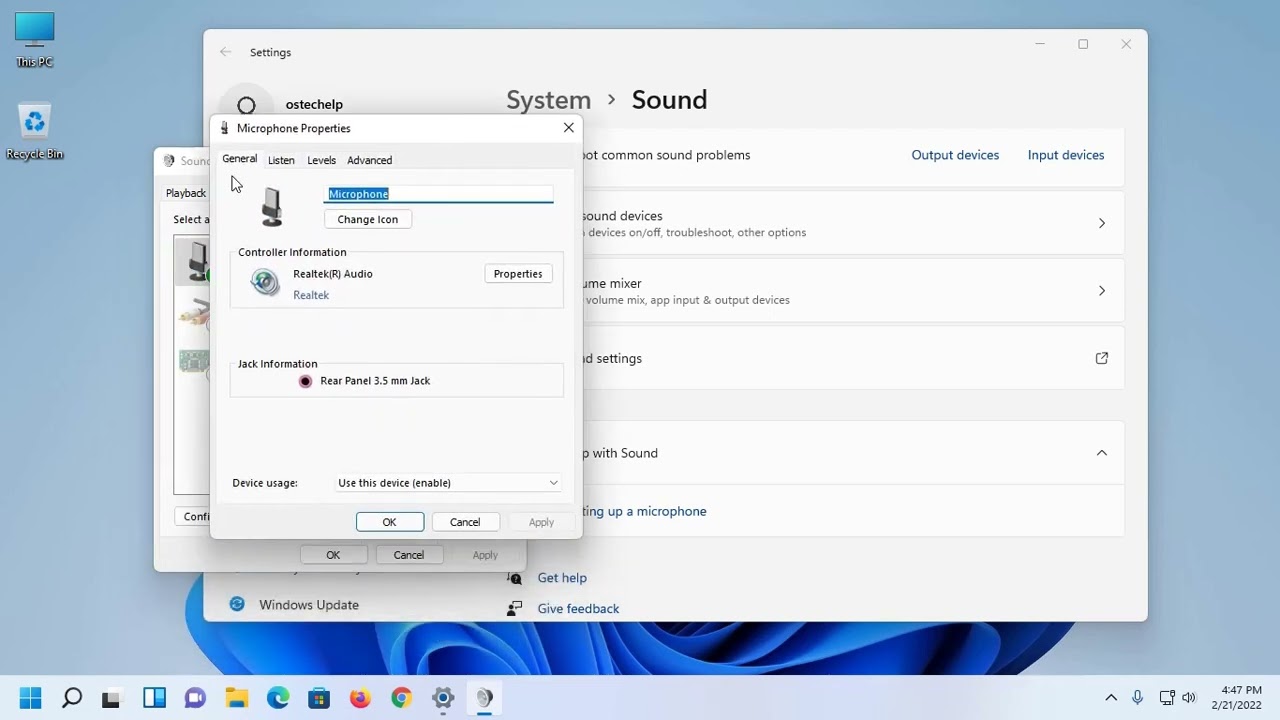Open This PC desktop icon
1280x720 pixels.
click(x=34, y=40)
